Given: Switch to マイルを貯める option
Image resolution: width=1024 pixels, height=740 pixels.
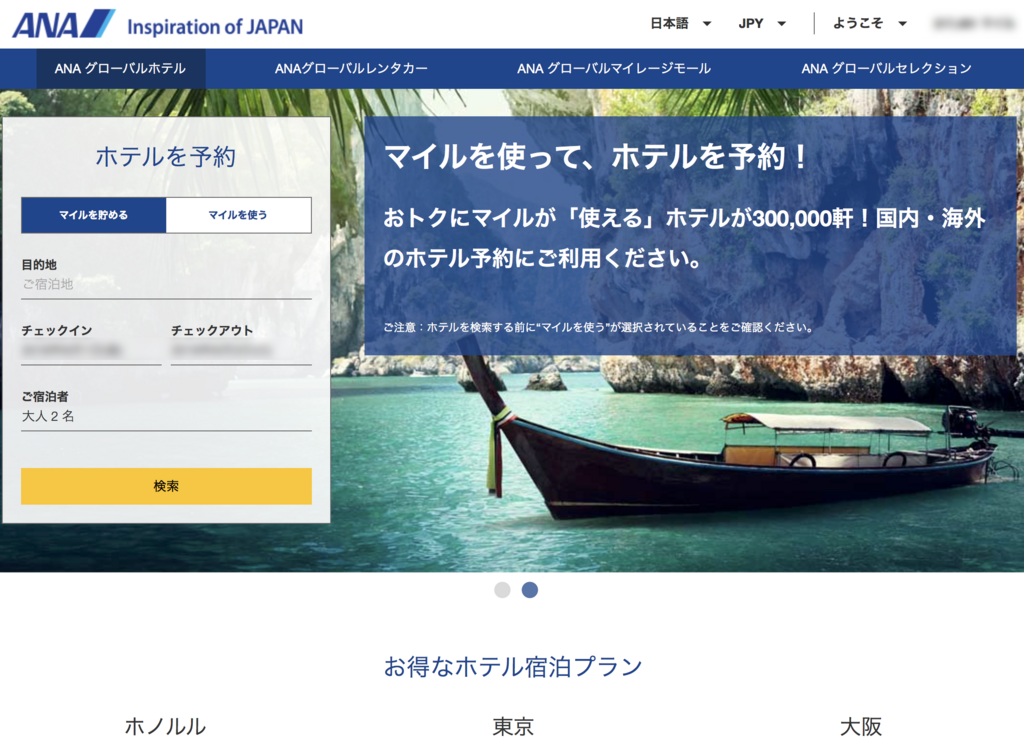Looking at the screenshot, I should 93,215.
